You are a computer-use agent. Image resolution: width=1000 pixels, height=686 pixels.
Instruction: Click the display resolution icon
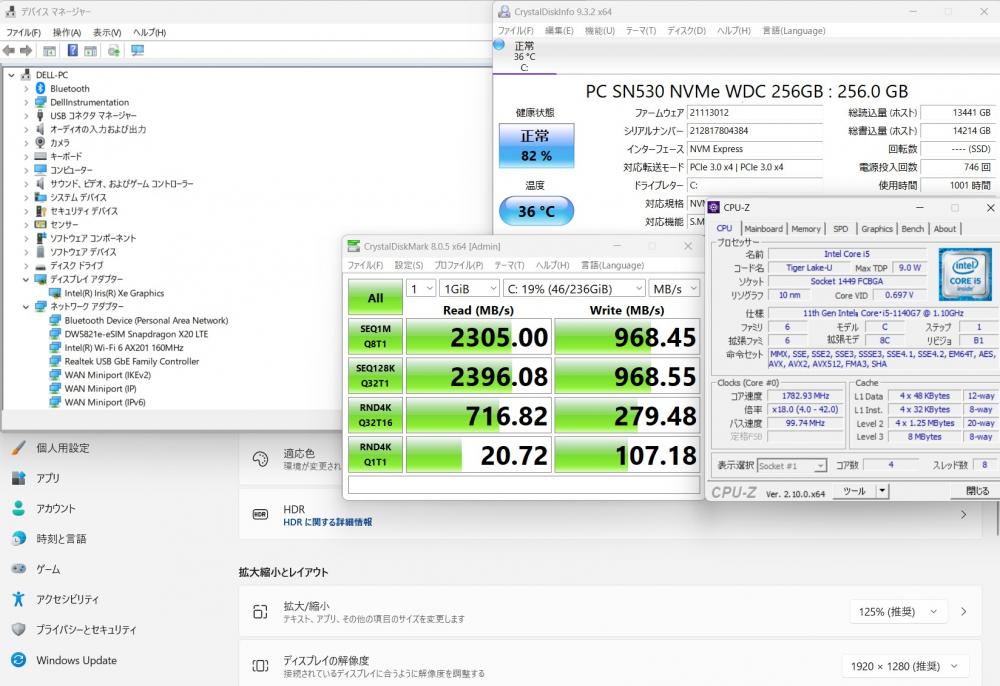pyautogui.click(x=260, y=666)
